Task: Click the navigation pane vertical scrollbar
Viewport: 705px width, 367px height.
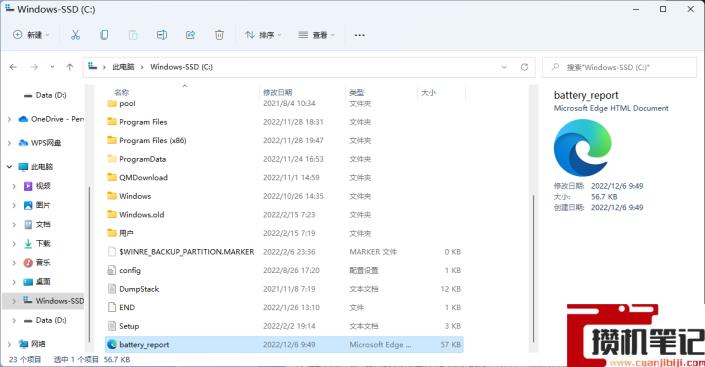Action: [x=89, y=265]
